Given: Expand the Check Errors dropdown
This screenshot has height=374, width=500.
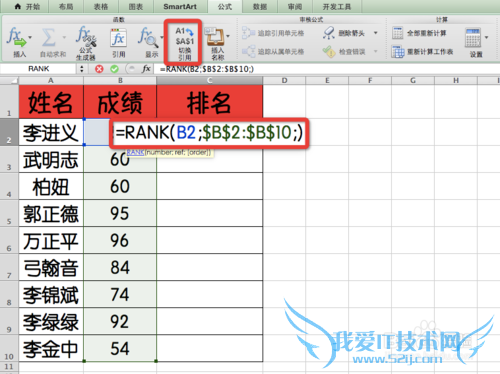Looking at the screenshot, I should click(x=376, y=51).
